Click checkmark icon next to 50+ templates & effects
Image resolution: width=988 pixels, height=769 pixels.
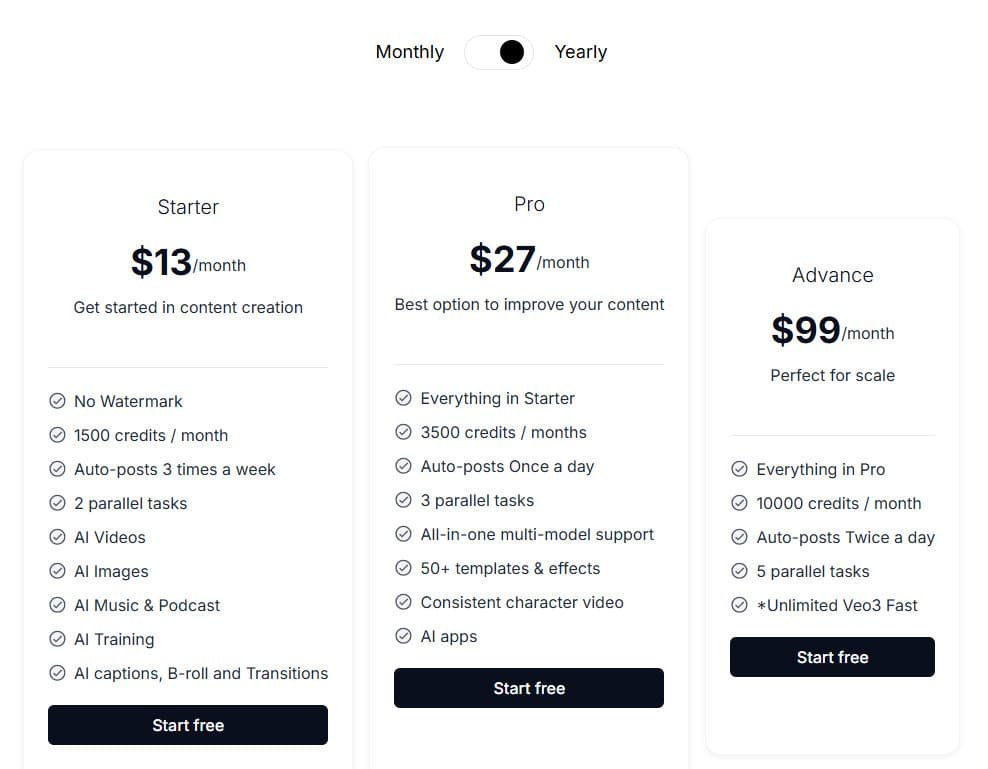[404, 568]
